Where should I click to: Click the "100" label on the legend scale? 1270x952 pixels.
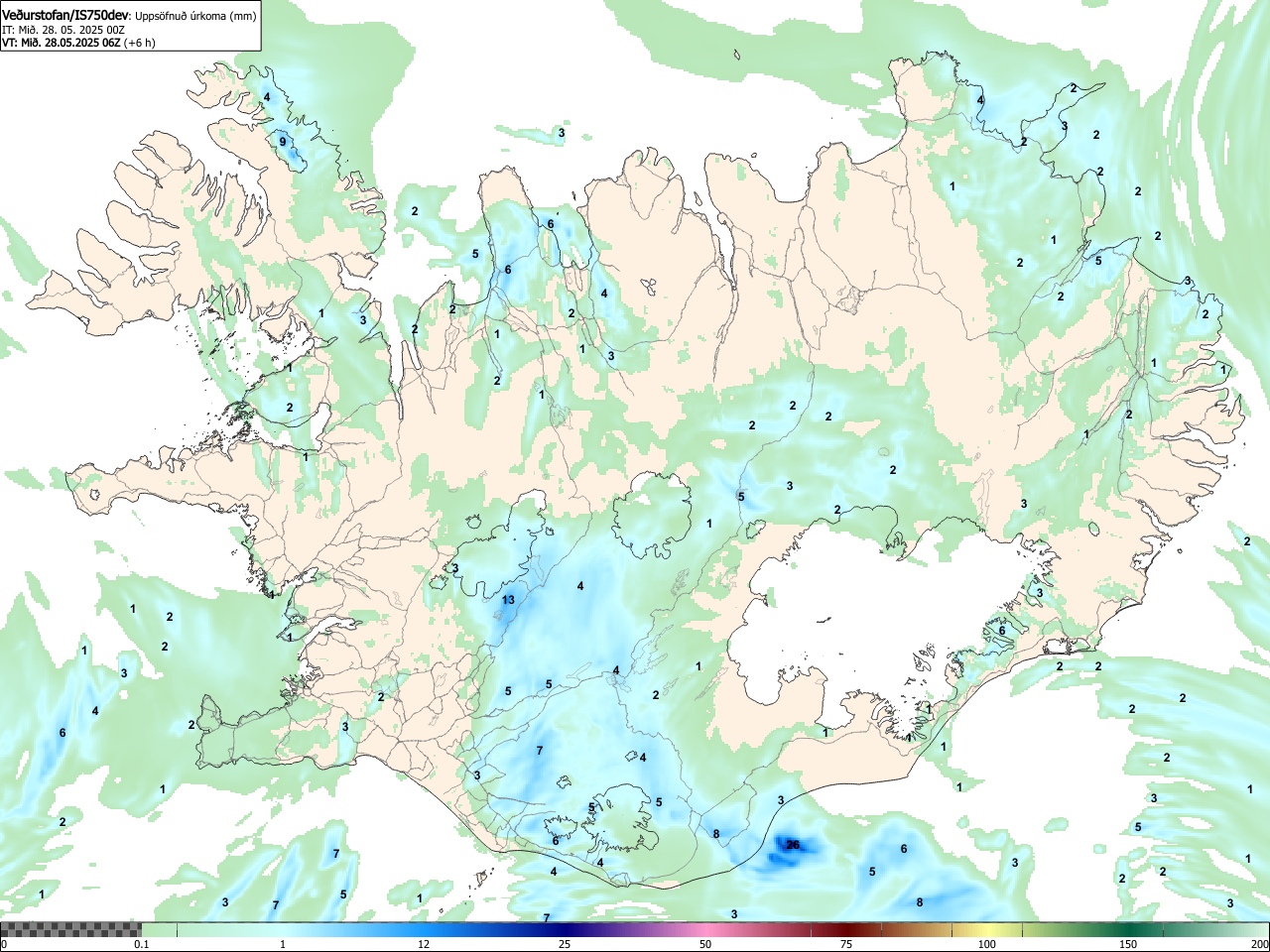click(x=987, y=944)
